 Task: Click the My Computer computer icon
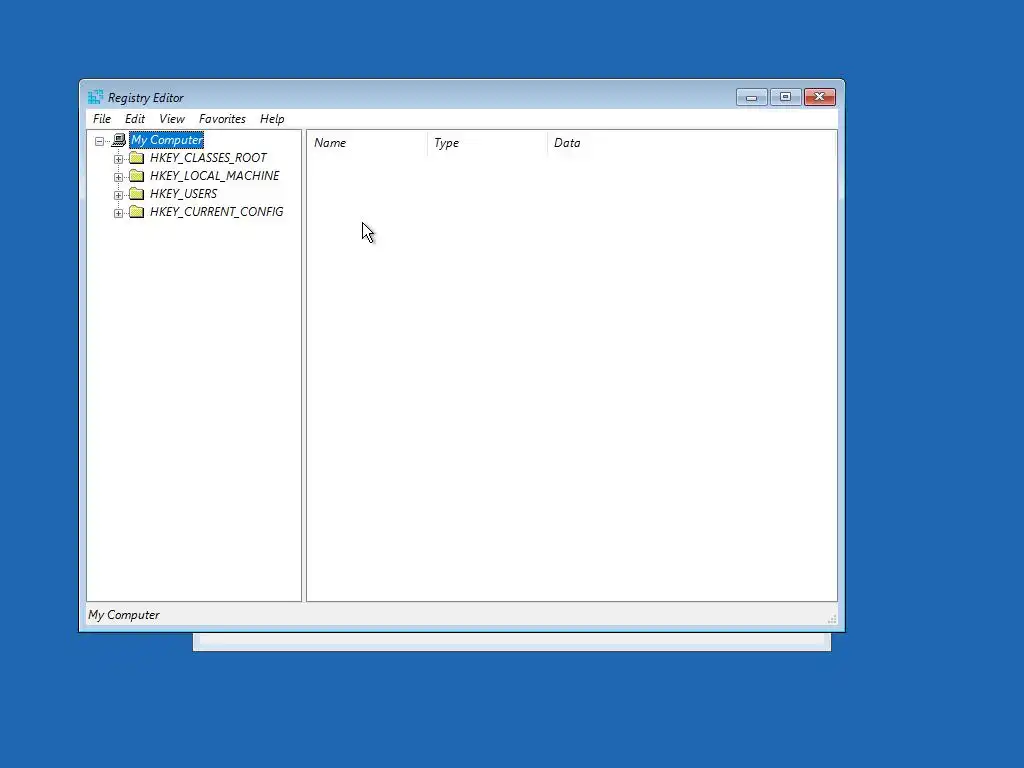(x=119, y=140)
